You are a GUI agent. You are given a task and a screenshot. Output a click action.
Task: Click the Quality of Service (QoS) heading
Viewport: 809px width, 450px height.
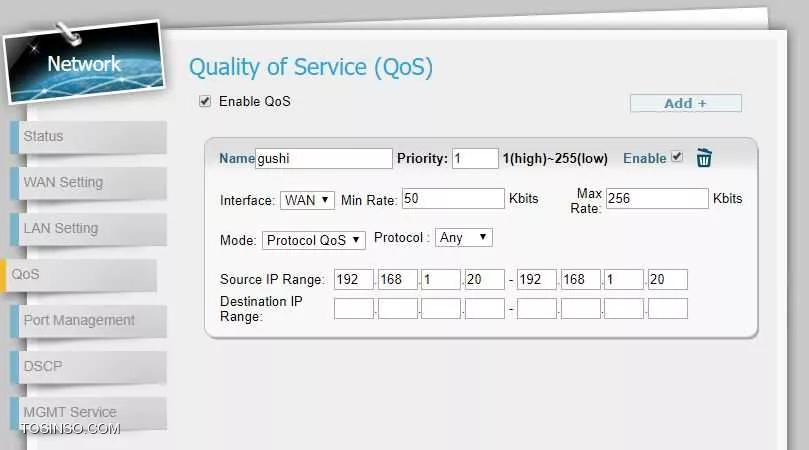click(x=311, y=68)
